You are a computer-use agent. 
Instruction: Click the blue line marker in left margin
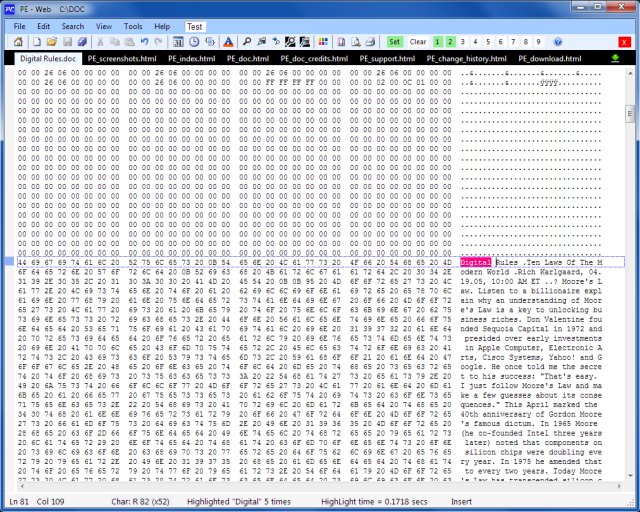(x=9, y=262)
